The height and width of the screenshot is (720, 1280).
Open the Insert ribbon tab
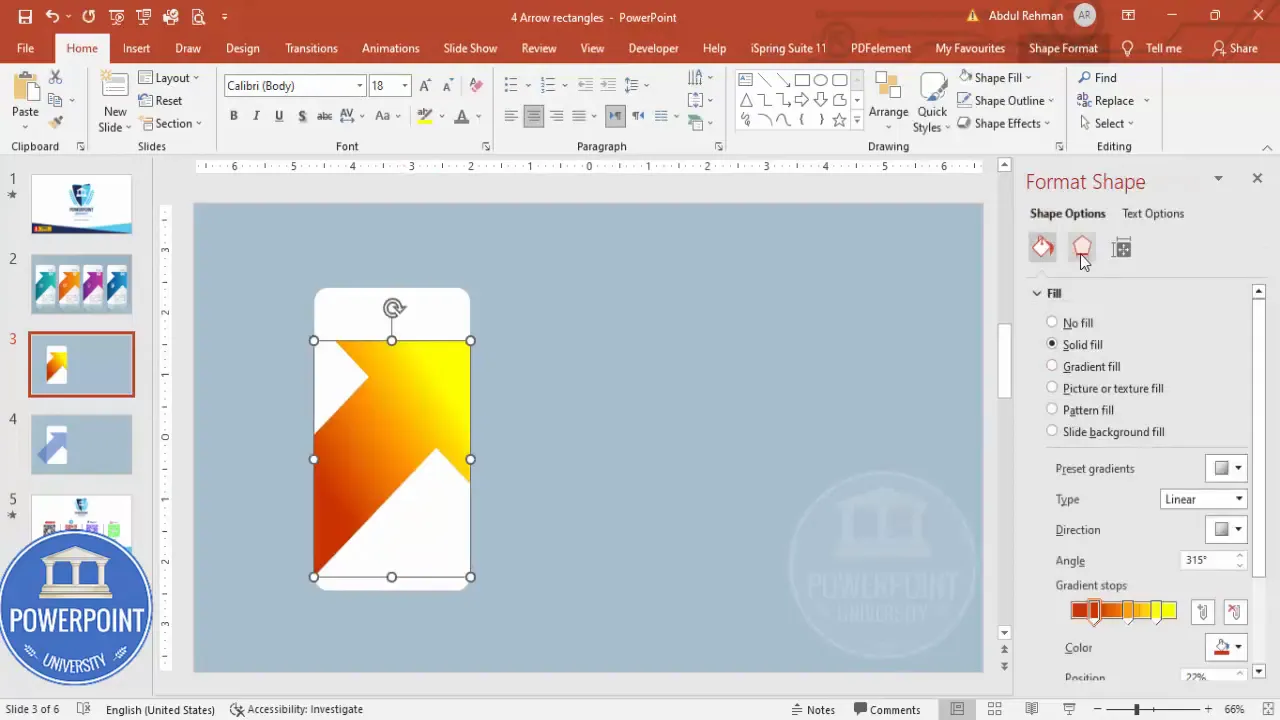point(136,48)
